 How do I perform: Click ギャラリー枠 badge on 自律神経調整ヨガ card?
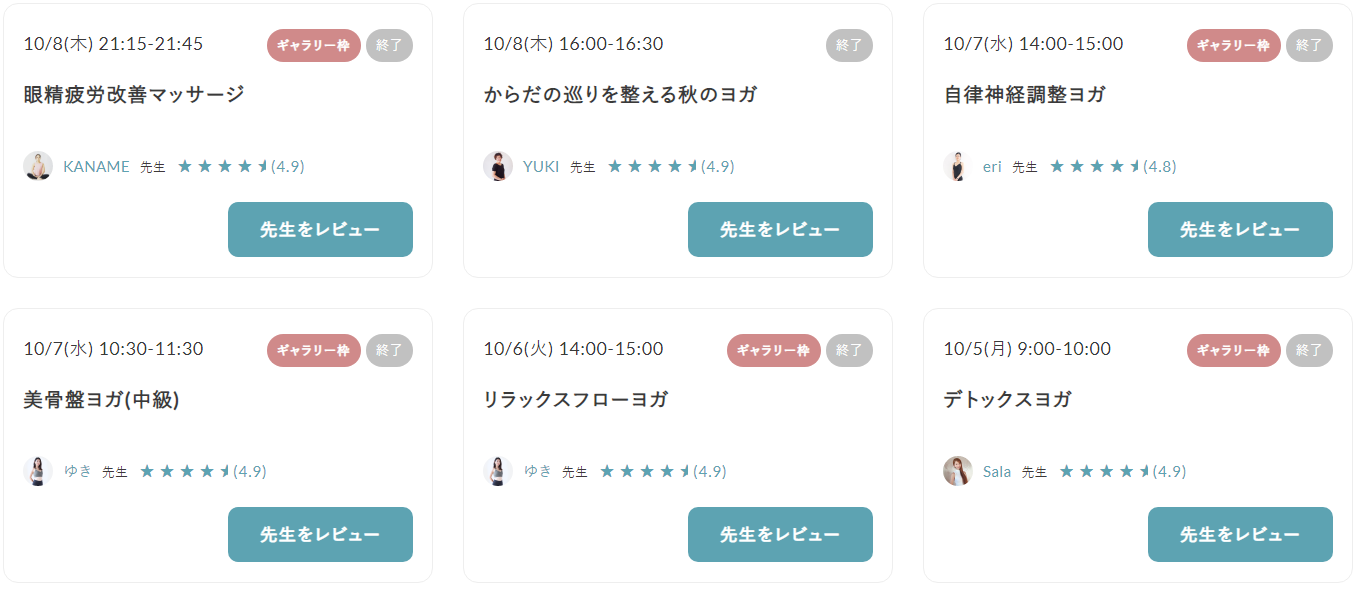pos(1233,45)
